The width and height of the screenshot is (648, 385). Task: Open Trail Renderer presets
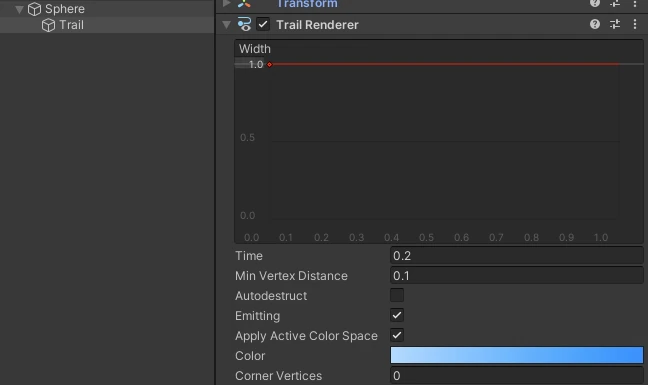coord(615,24)
